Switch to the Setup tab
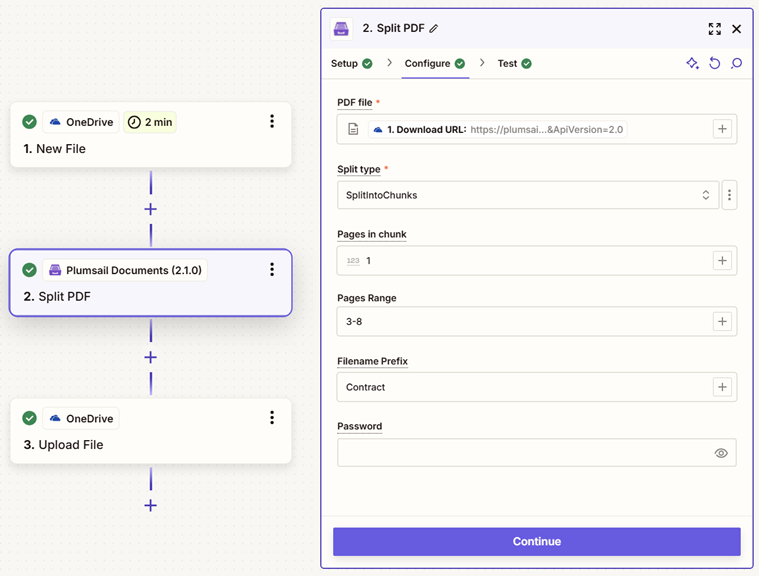This screenshot has width=760, height=576. (351, 64)
